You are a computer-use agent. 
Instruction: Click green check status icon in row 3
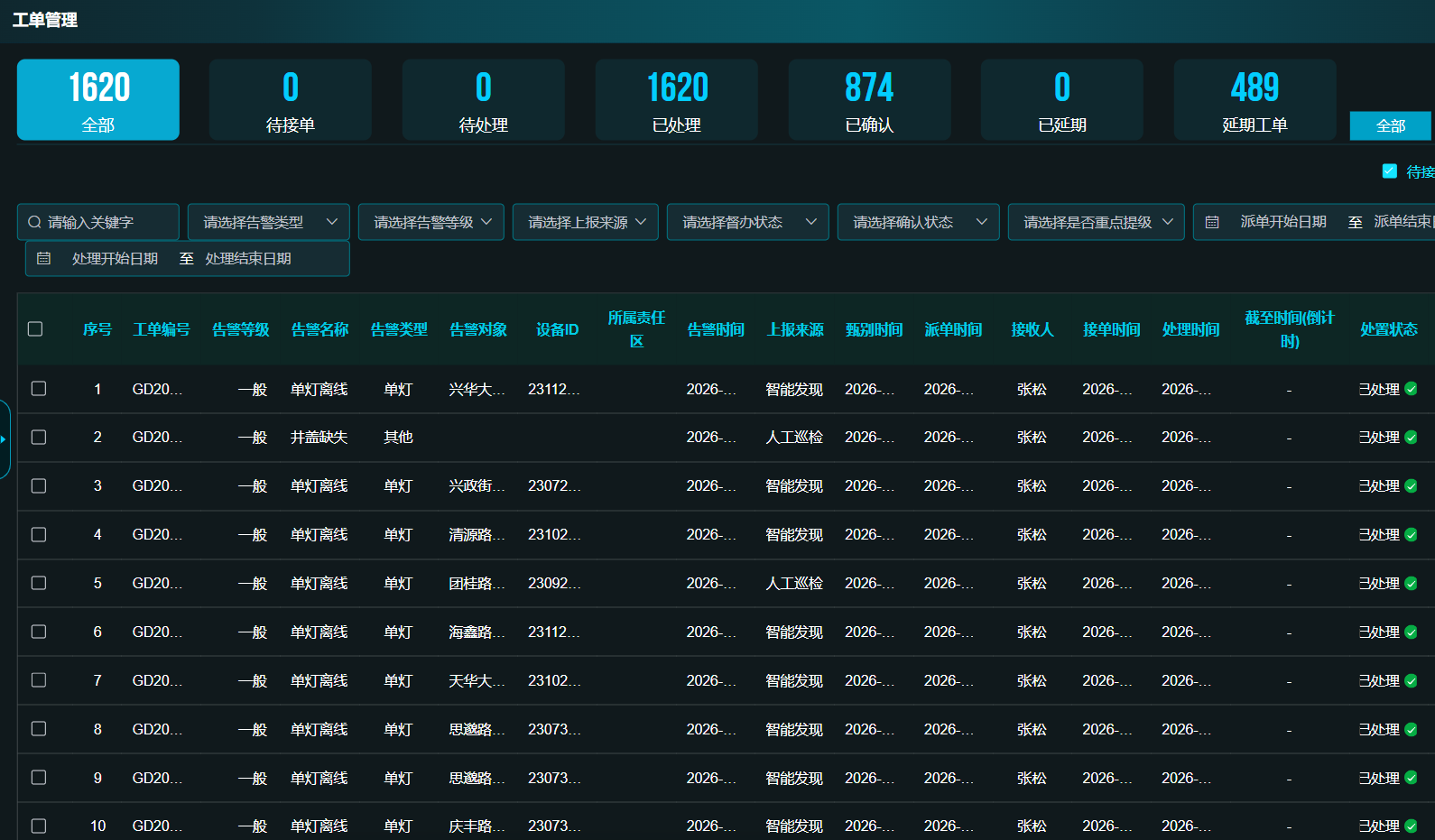coord(1411,486)
